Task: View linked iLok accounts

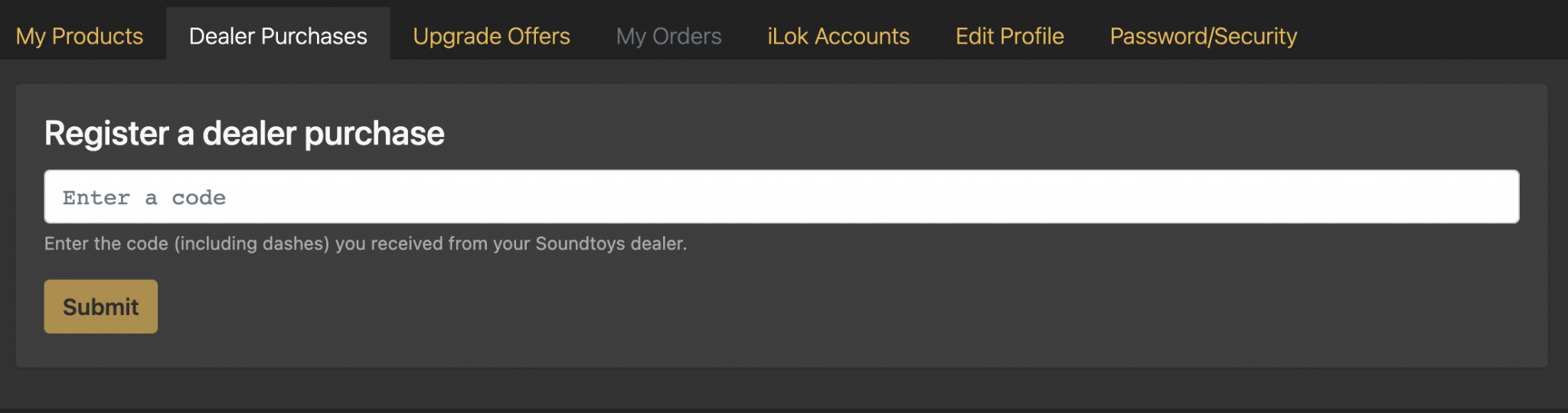Action: click(x=838, y=36)
